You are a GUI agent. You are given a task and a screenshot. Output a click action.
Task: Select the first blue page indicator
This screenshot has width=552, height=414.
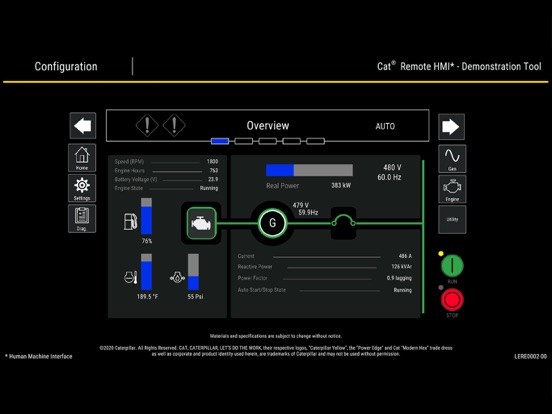click(220, 141)
